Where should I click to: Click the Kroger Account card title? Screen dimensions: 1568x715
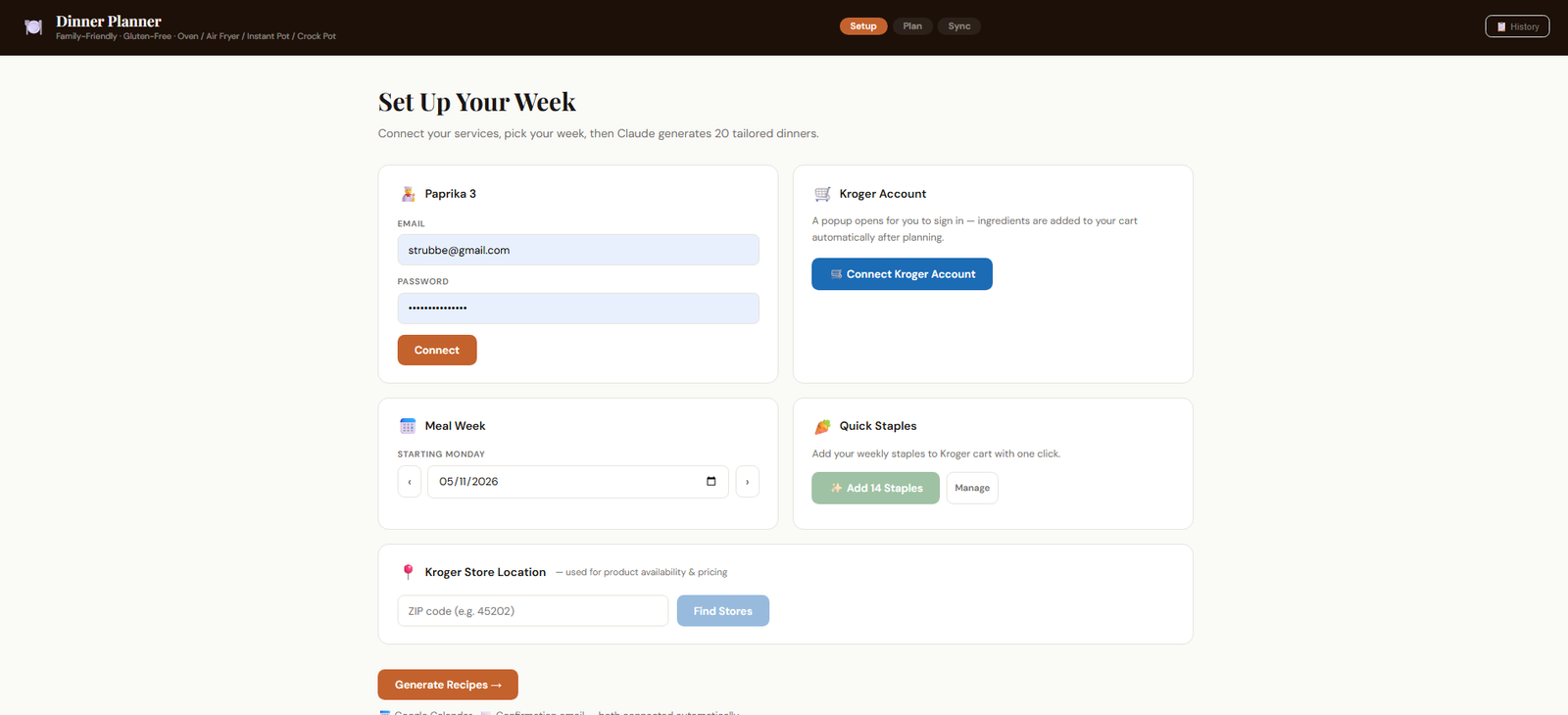883,194
